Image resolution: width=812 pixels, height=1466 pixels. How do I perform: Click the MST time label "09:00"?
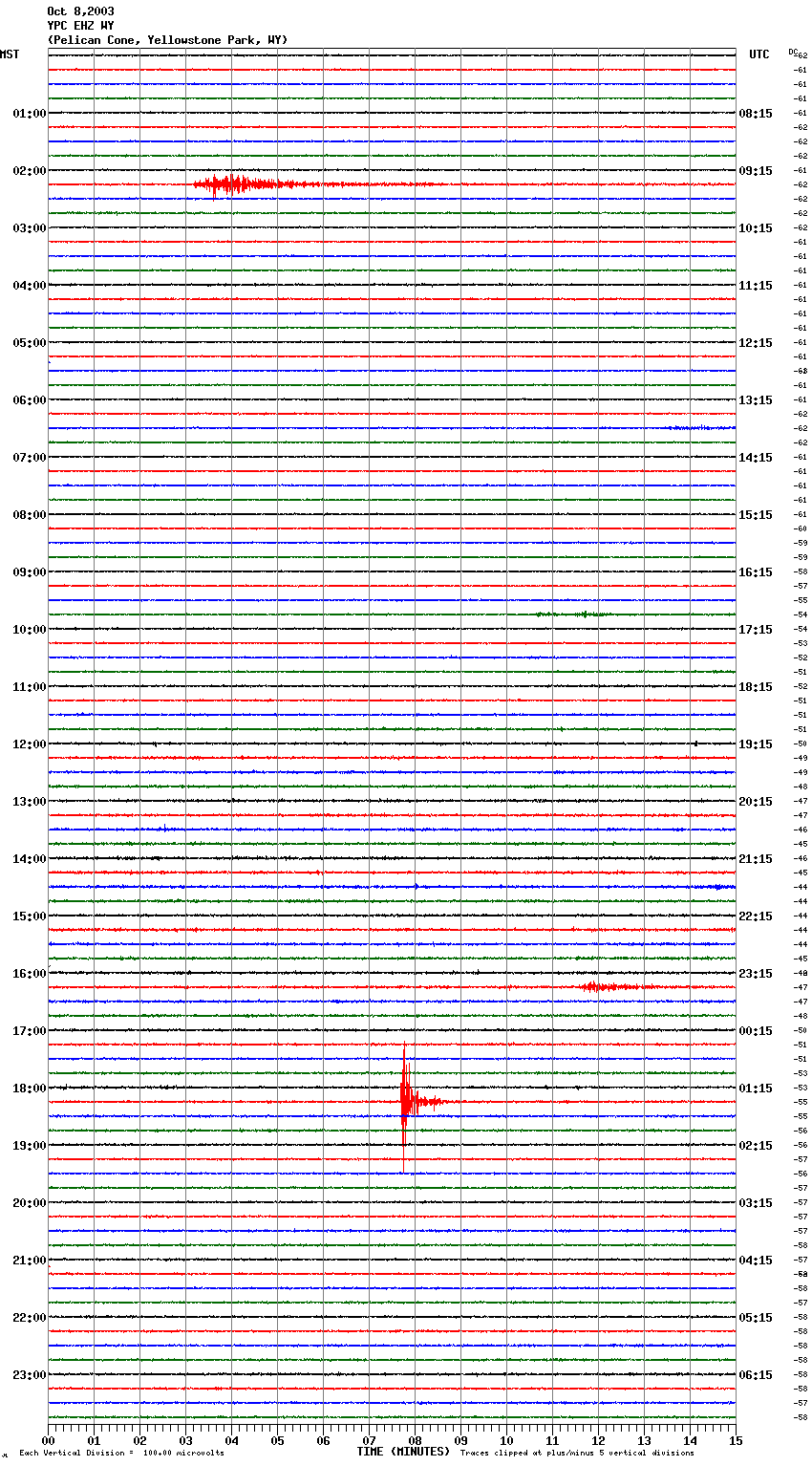tap(30, 572)
